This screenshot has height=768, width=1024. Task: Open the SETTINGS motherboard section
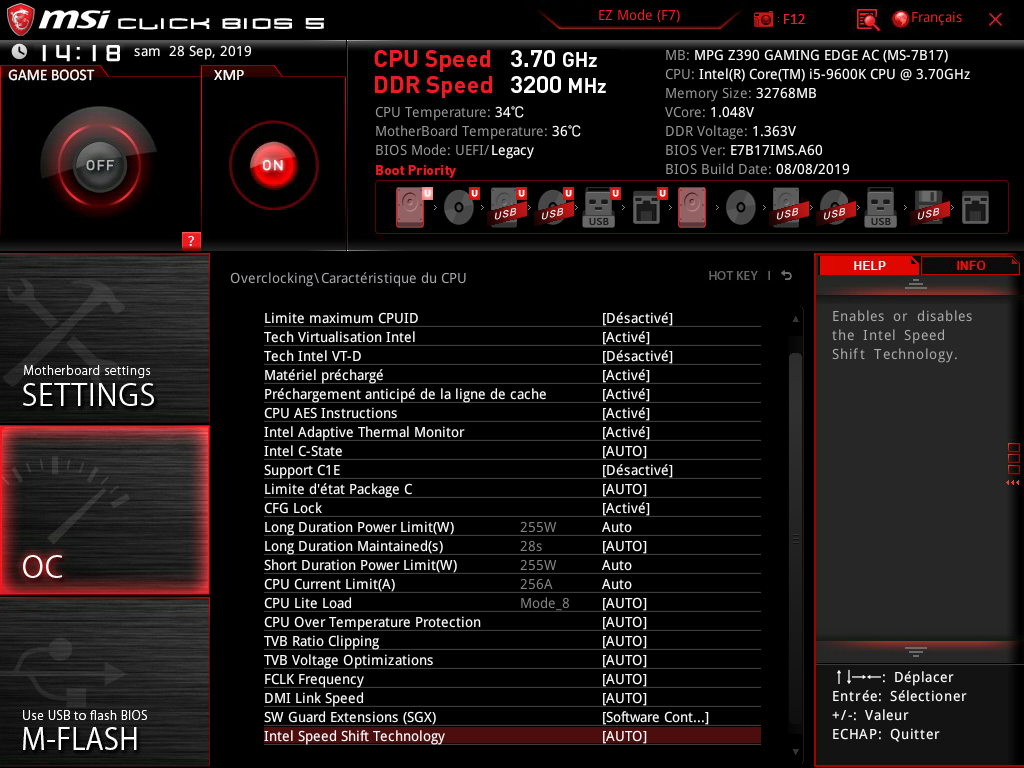pyautogui.click(x=104, y=338)
